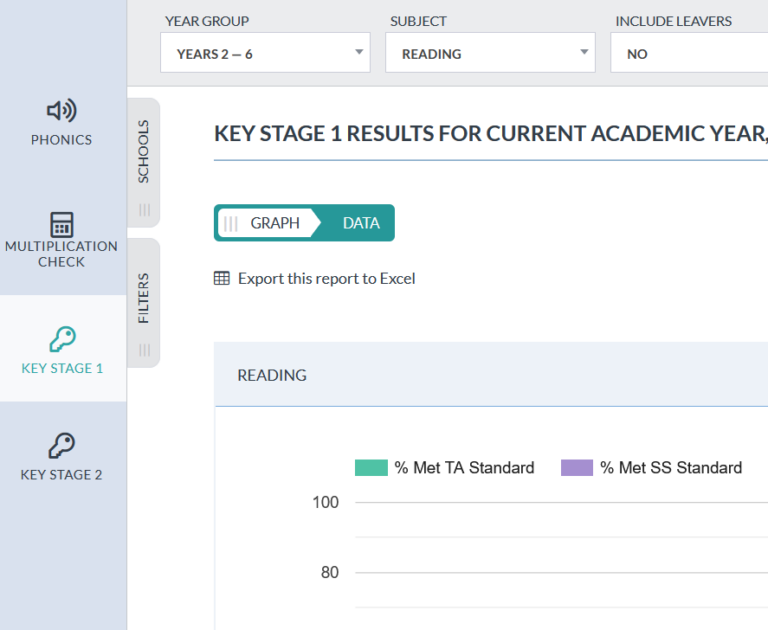Export this report to Excel
The width and height of the screenshot is (768, 630).
[327, 278]
